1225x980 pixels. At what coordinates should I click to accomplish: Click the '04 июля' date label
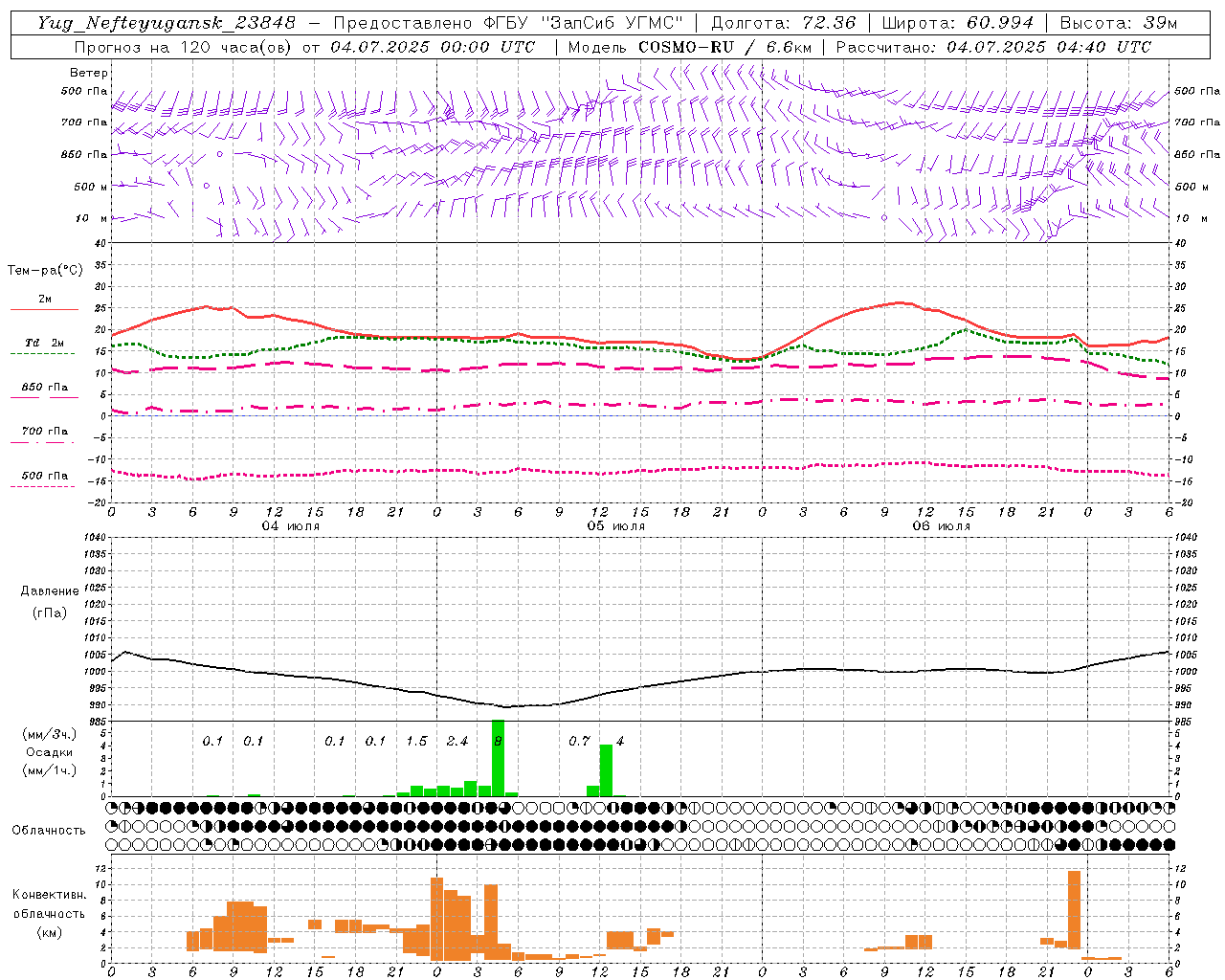291,526
